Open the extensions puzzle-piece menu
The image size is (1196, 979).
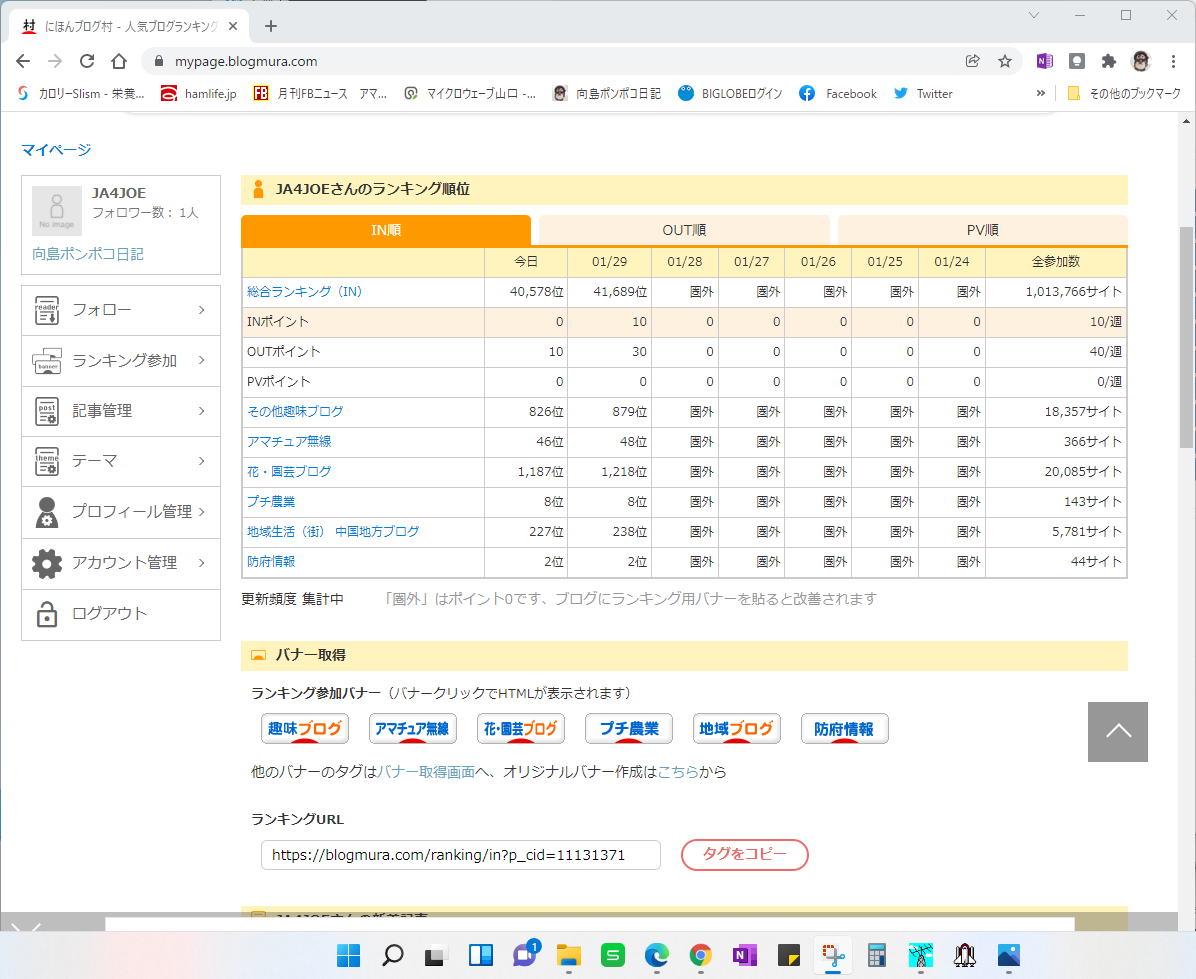1108,61
